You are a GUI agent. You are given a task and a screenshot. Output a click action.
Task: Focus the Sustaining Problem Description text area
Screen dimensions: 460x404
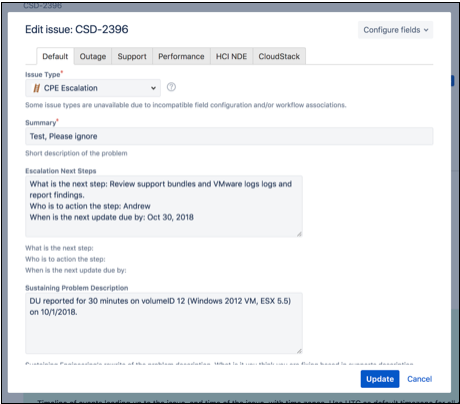pyautogui.click(x=164, y=323)
